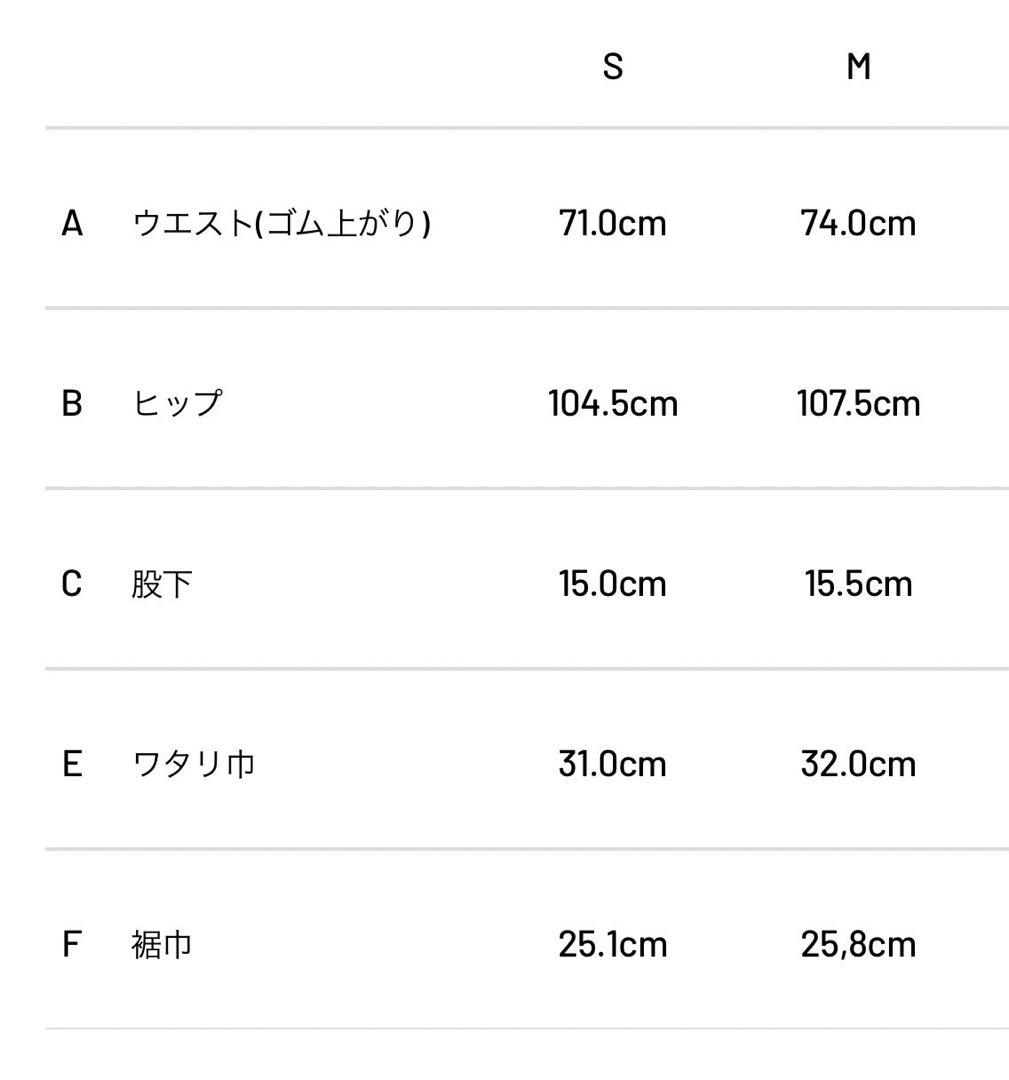Image resolution: width=1009 pixels, height=1080 pixels.
Task: Click the 裾巾 row label
Action: click(161, 944)
